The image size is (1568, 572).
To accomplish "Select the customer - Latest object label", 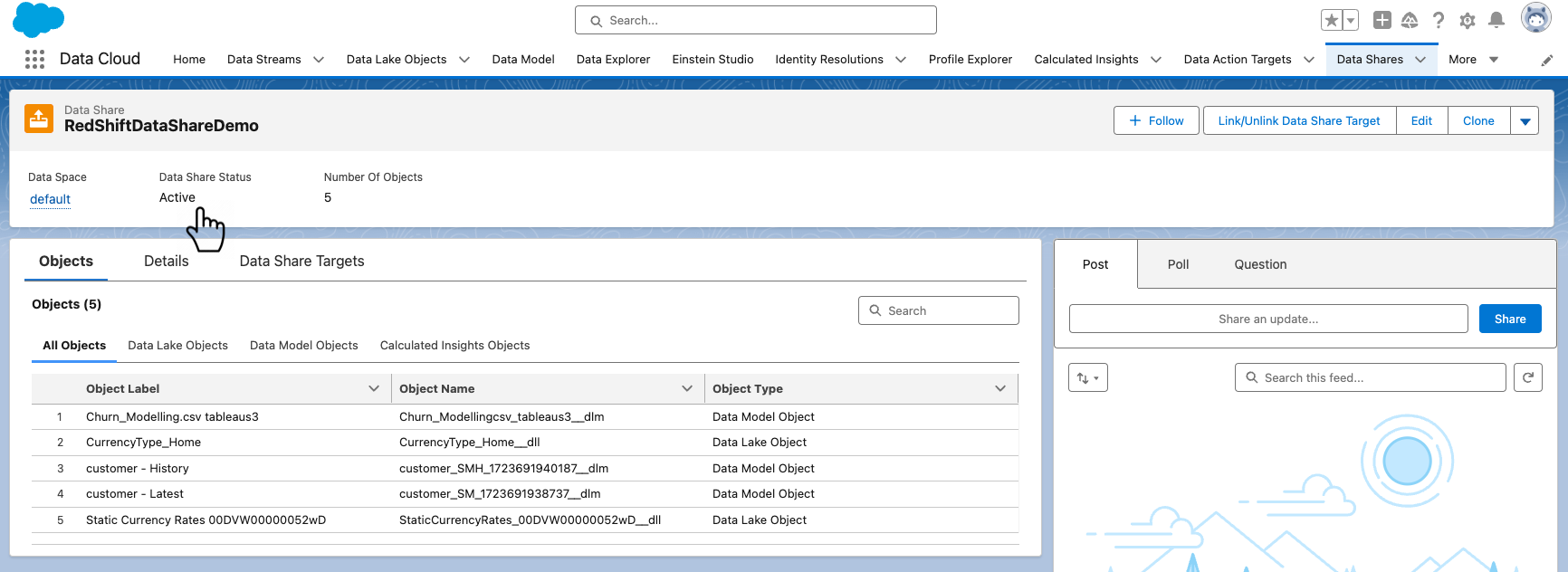I will tap(135, 494).
